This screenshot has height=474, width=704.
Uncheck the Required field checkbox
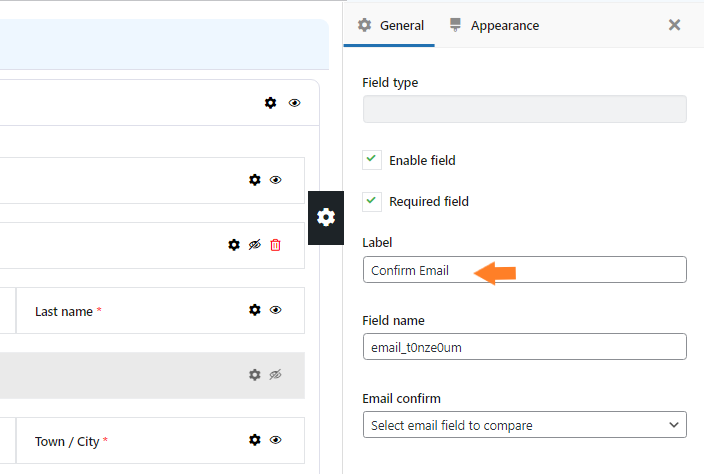click(372, 201)
